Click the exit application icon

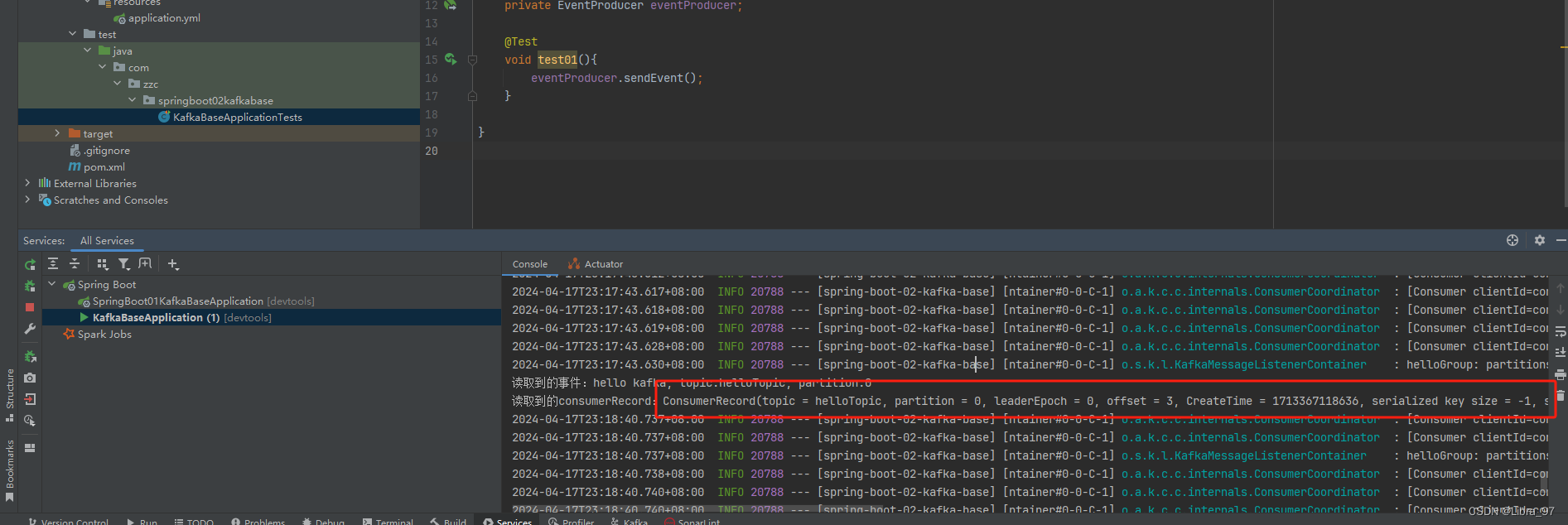tap(30, 399)
